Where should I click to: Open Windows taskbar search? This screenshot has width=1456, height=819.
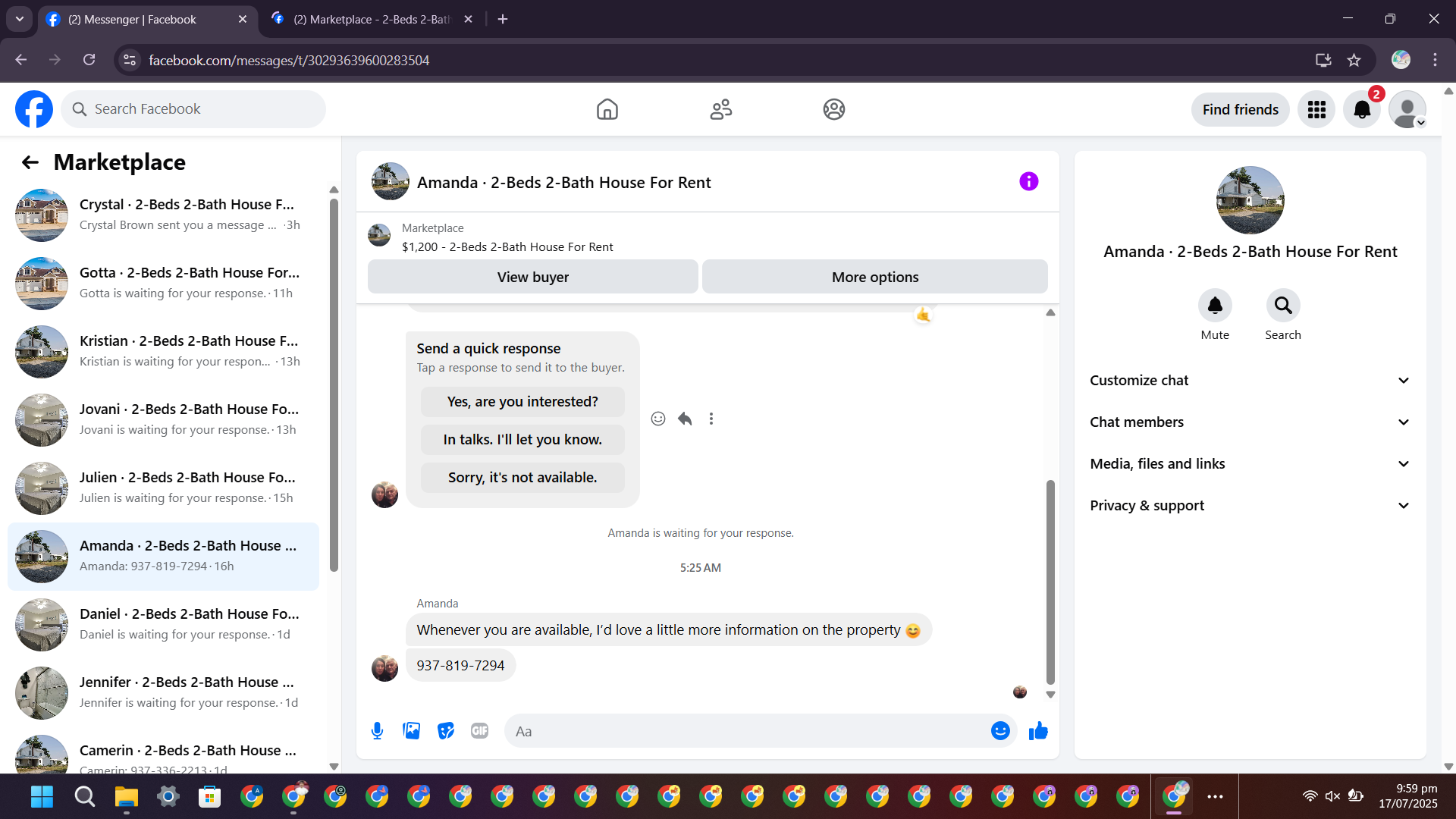tap(84, 796)
